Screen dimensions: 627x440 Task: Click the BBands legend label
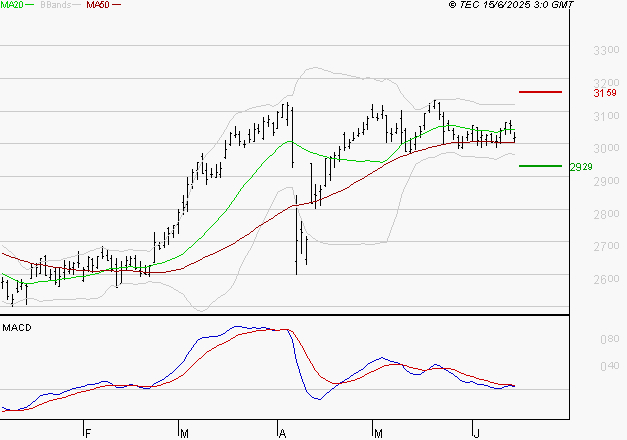(56, 5)
